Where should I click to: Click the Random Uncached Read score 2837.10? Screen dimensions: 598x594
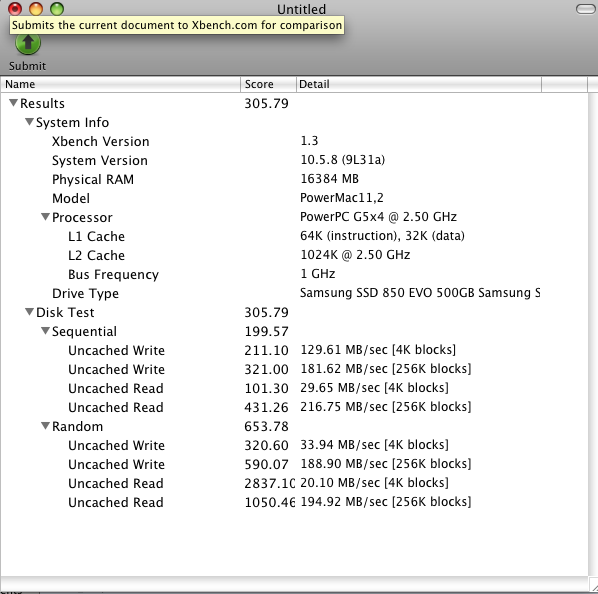tap(269, 483)
